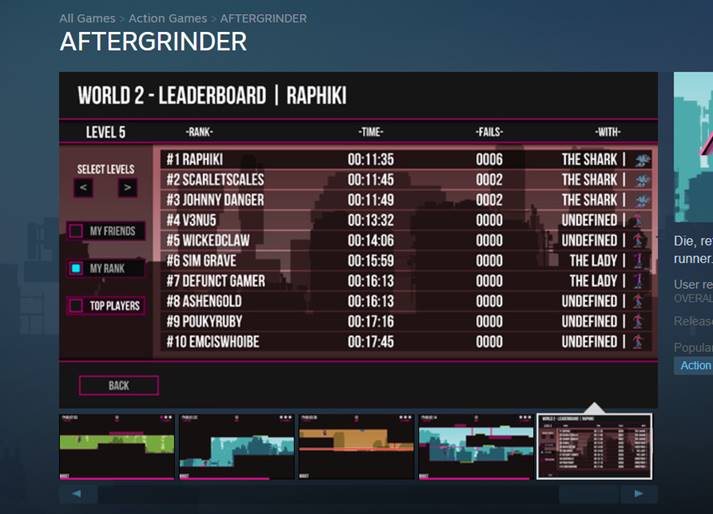Viewport: 713px width, 514px height.
Task: Click the character icon in Ashengold row
Action: click(x=637, y=301)
